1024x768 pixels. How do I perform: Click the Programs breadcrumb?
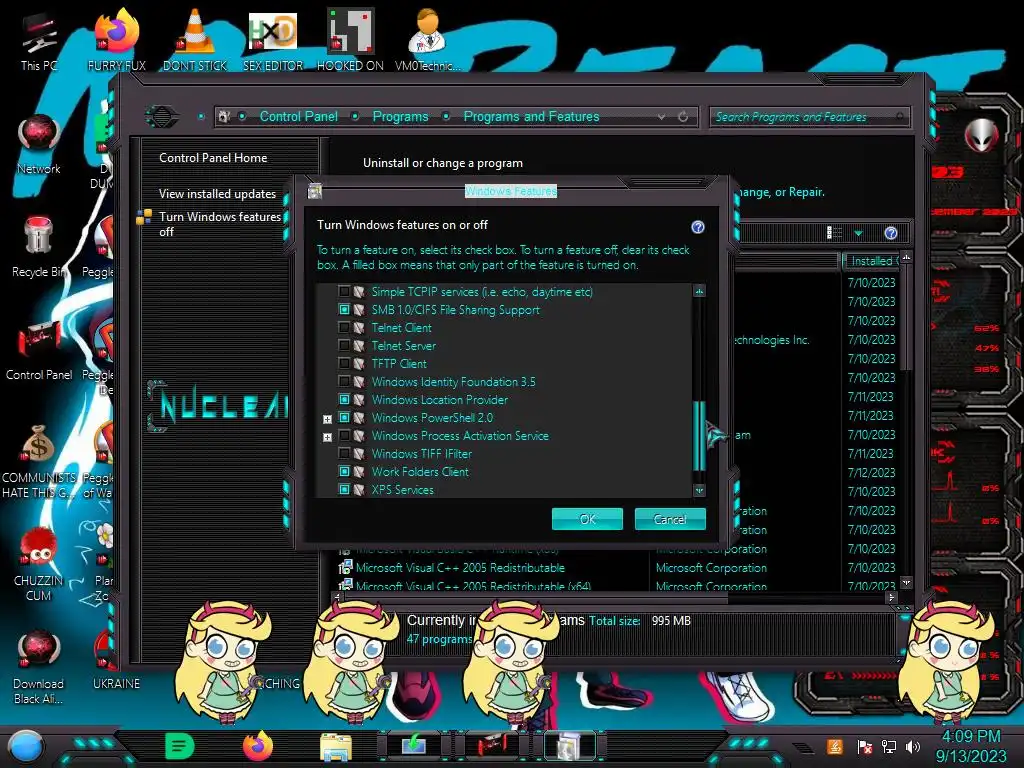[x=400, y=116]
